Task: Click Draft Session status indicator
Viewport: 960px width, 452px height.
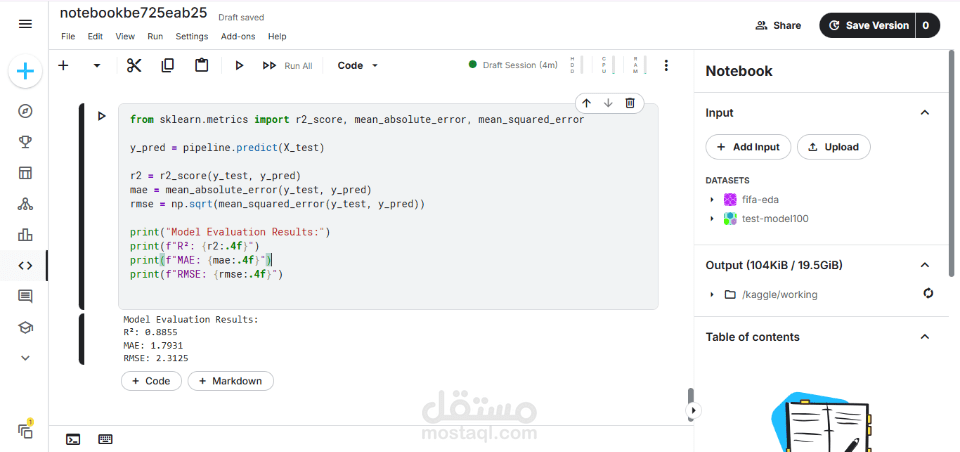Action: click(x=513, y=65)
